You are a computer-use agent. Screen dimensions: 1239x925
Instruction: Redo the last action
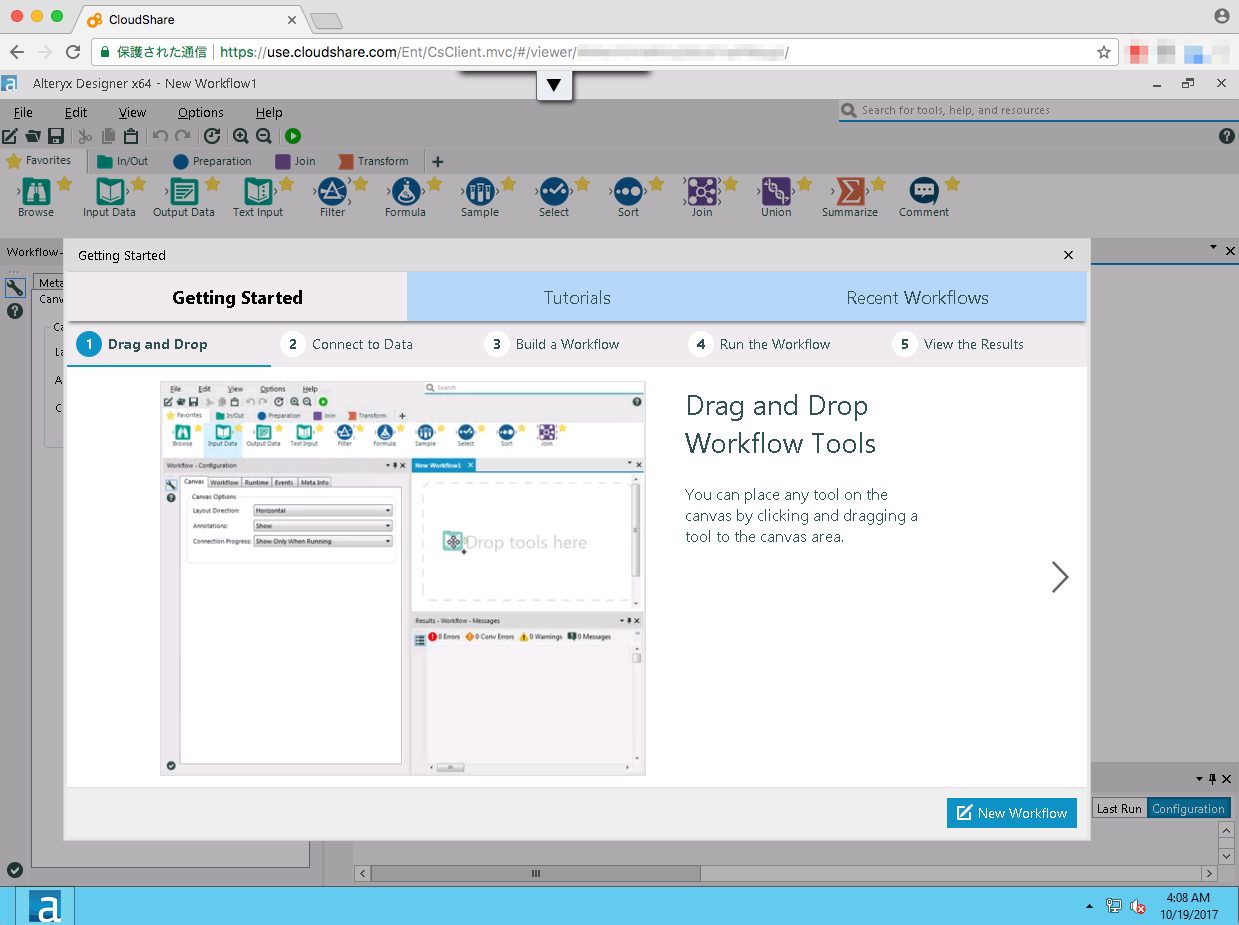point(182,136)
